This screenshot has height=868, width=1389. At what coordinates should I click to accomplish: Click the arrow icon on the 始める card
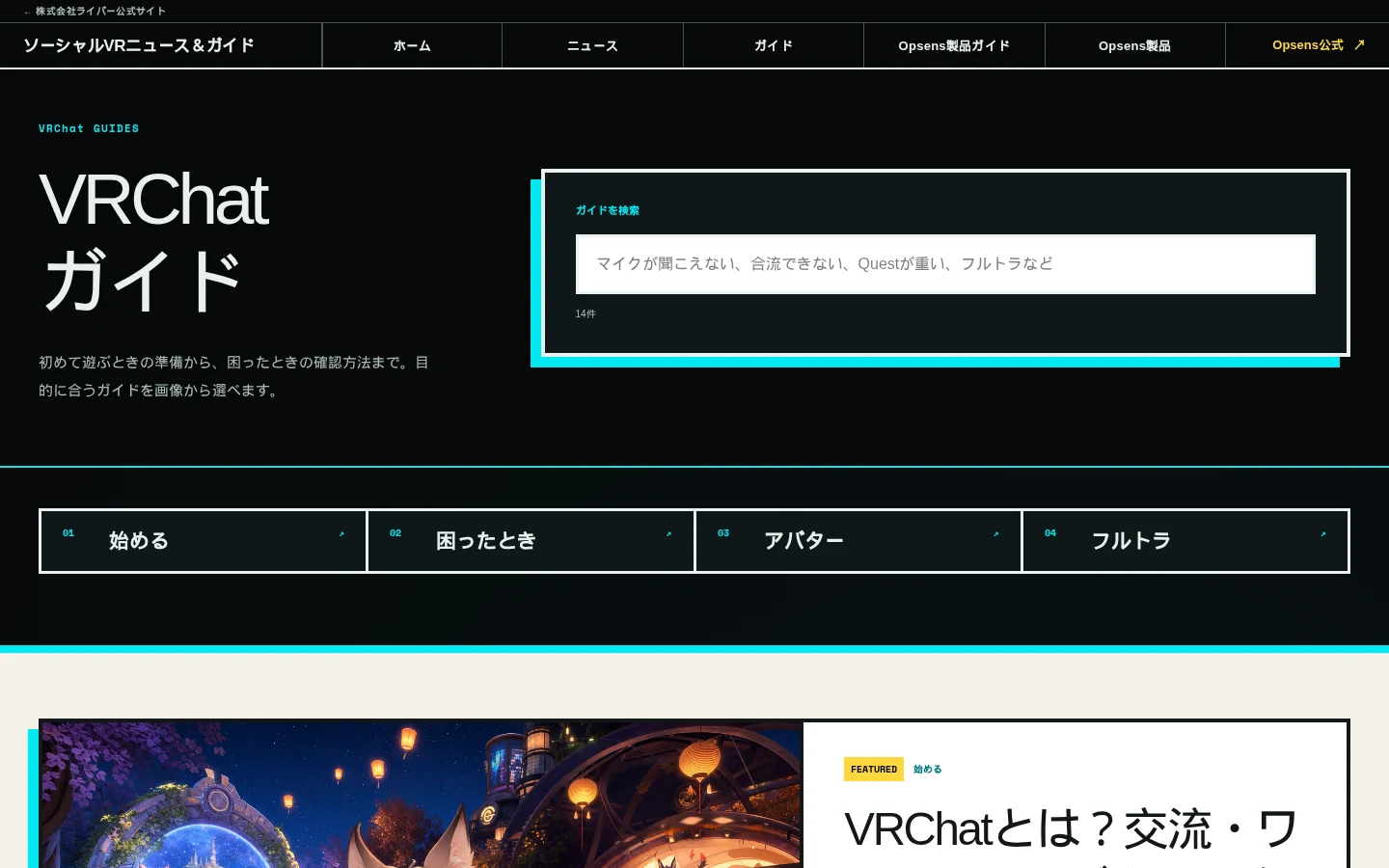pyautogui.click(x=341, y=533)
